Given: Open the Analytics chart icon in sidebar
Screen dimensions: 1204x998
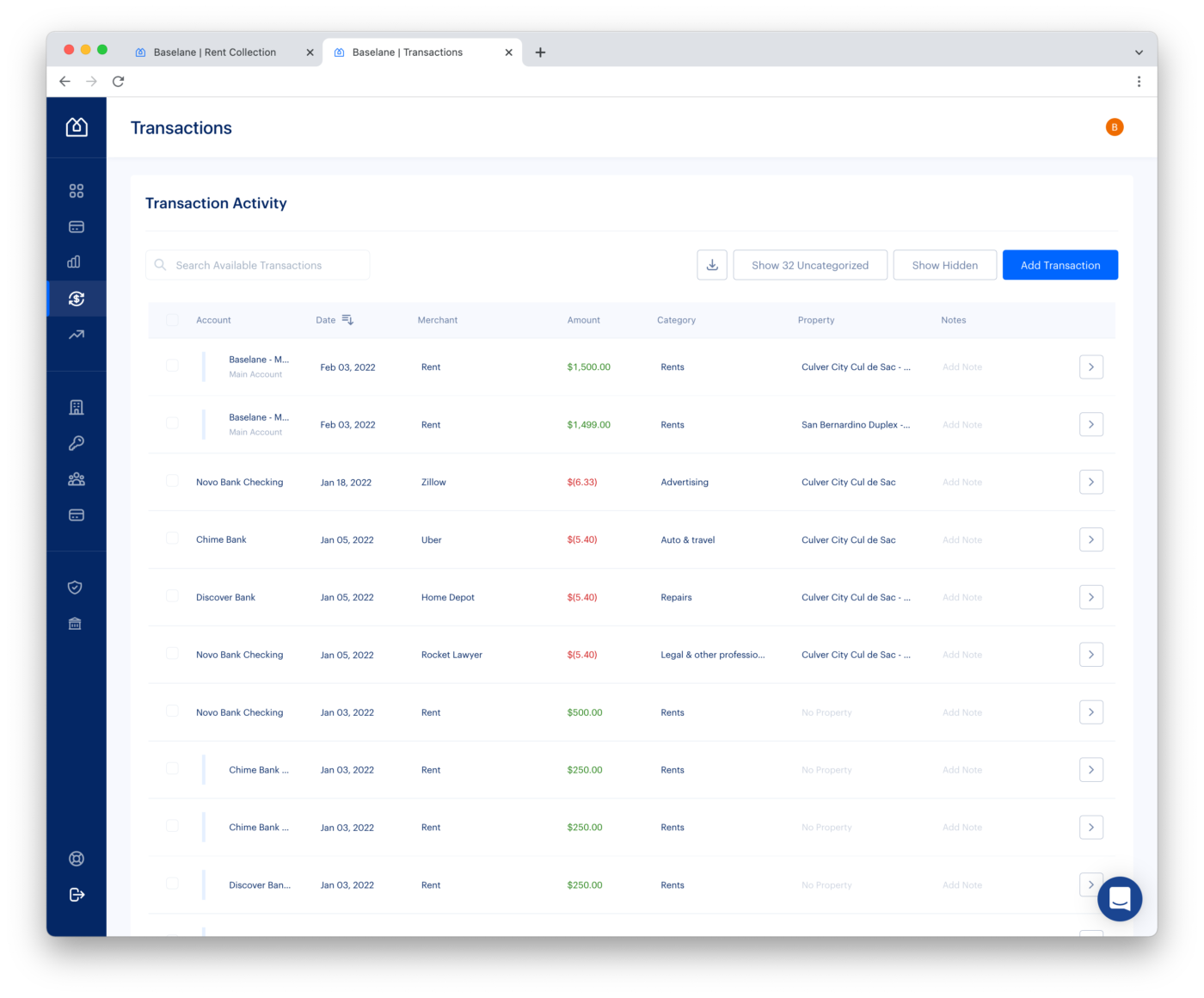Looking at the screenshot, I should pos(76,262).
